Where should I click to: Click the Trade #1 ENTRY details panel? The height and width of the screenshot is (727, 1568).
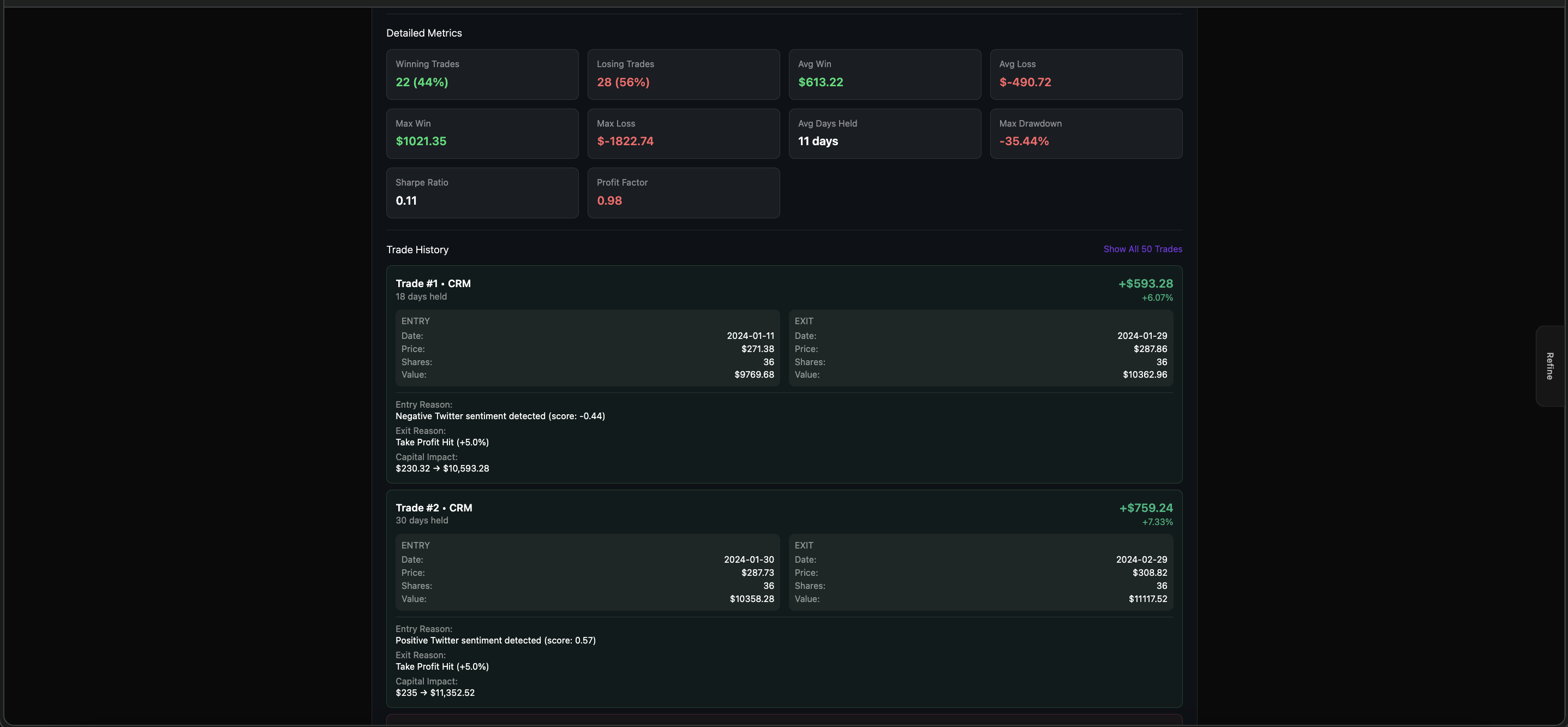(x=587, y=348)
